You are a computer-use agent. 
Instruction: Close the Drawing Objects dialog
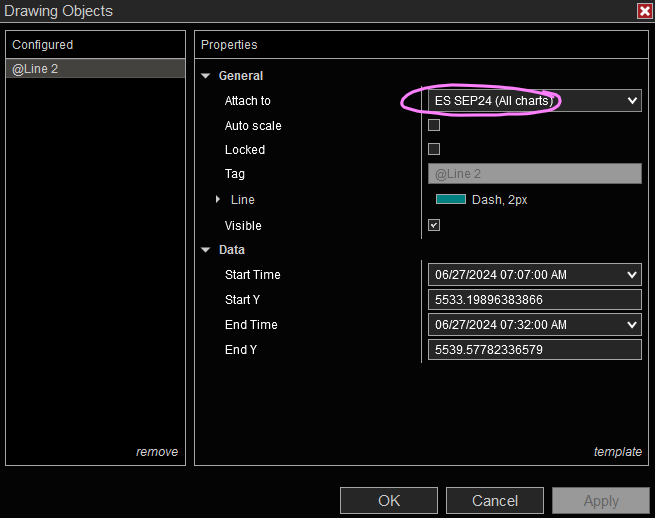point(645,11)
